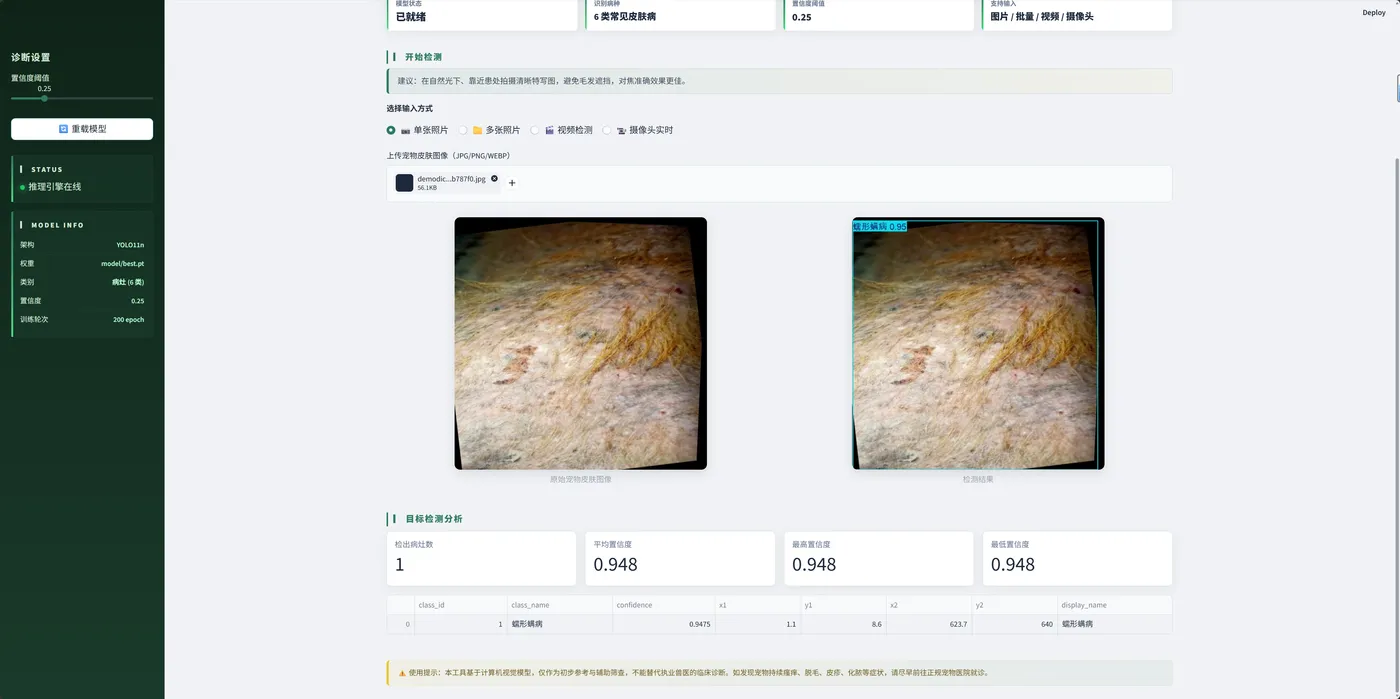
Task: Click the display_name column header
Action: pos(1115,605)
